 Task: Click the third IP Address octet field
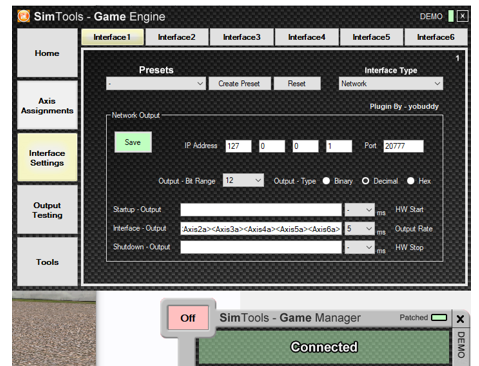tap(305, 146)
